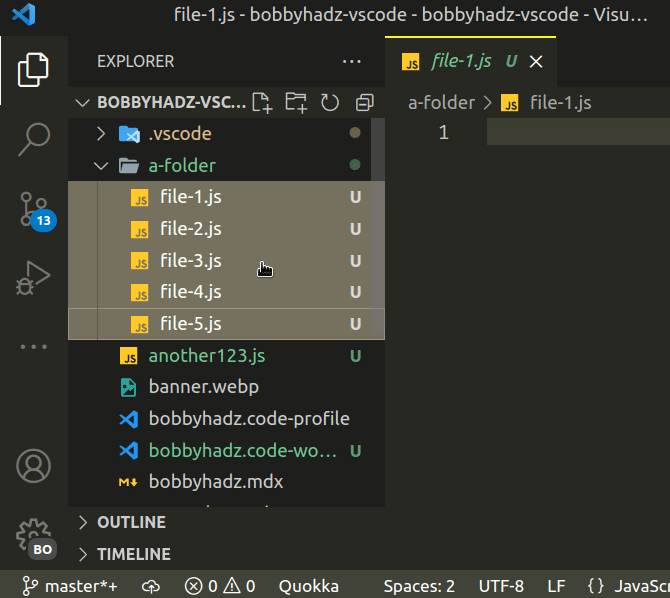Viewport: 670px width, 598px height.
Task: Select file-3.js in the explorer tree
Action: click(226, 260)
